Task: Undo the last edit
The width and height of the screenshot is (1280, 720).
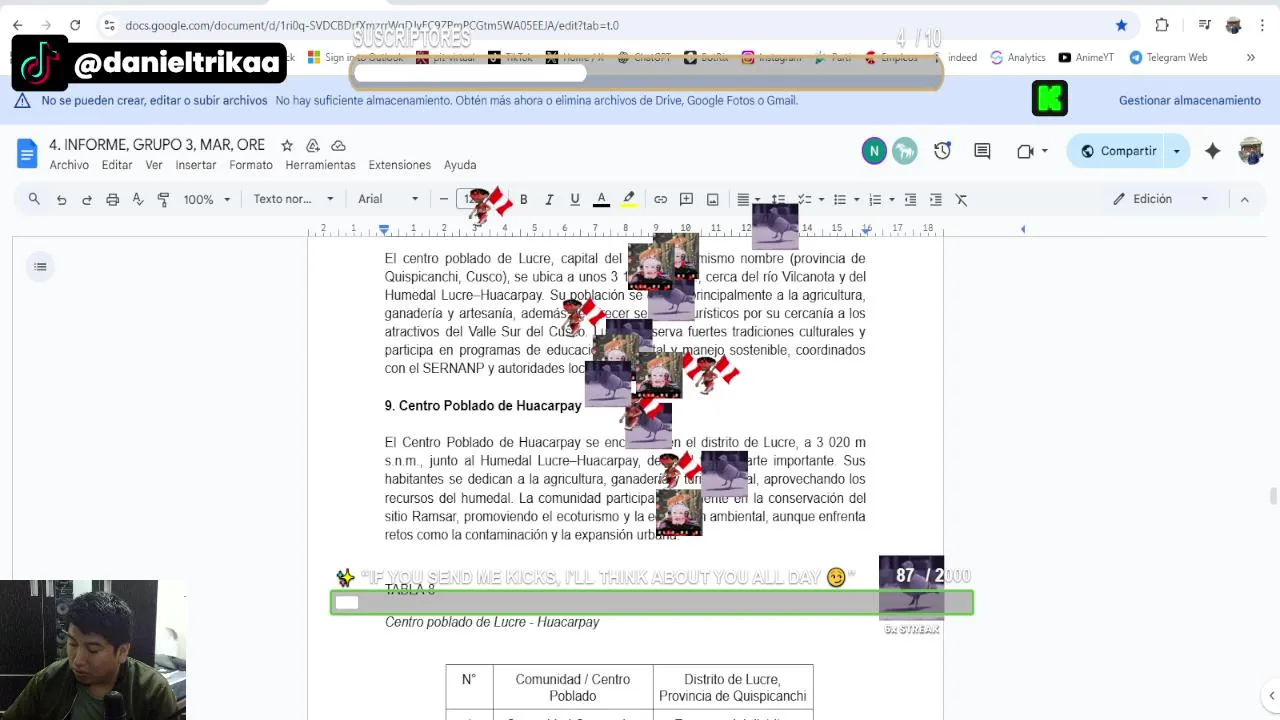Action: click(x=61, y=199)
